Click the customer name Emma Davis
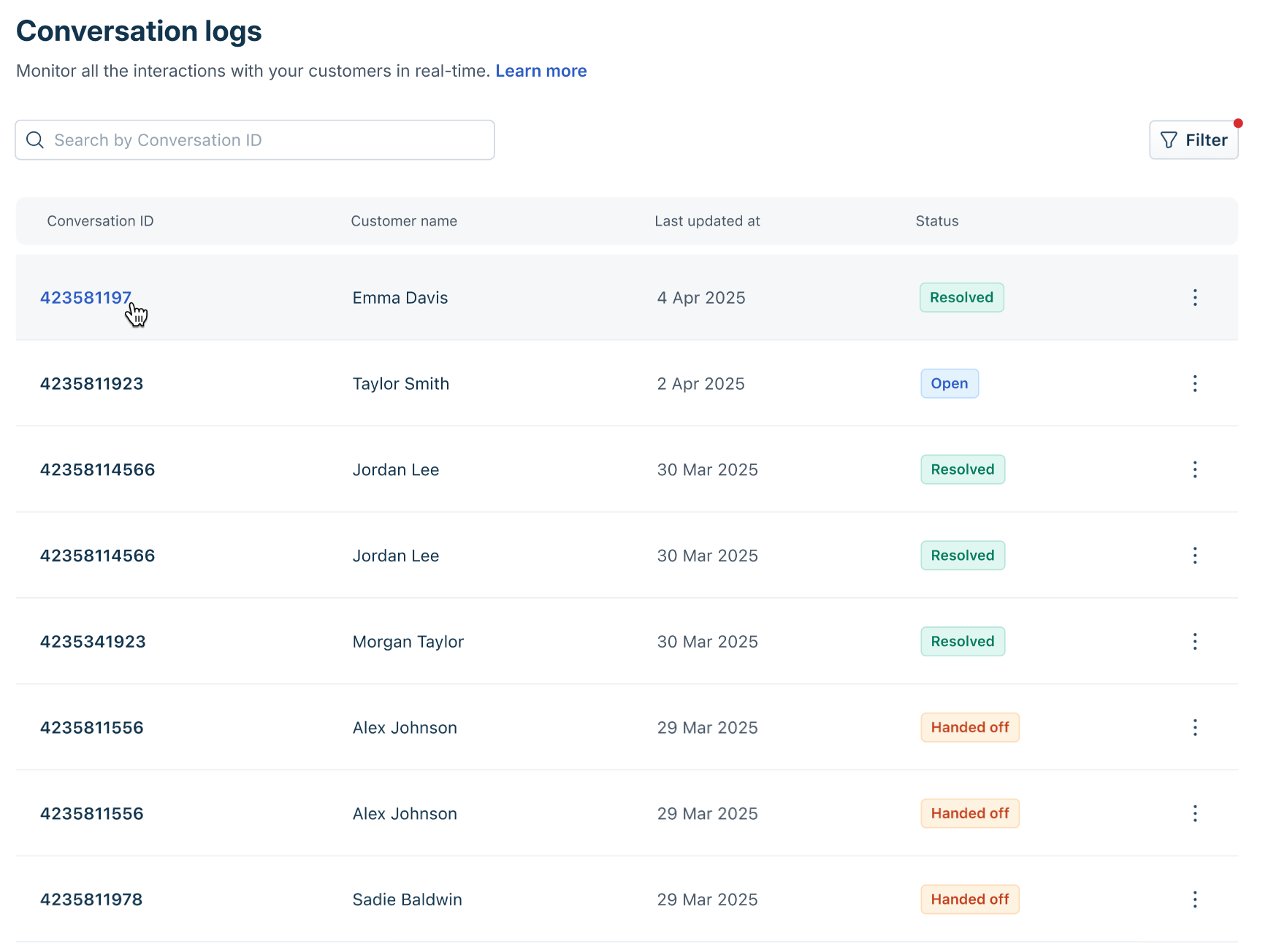Viewport: 1268px width, 952px height. (x=400, y=298)
